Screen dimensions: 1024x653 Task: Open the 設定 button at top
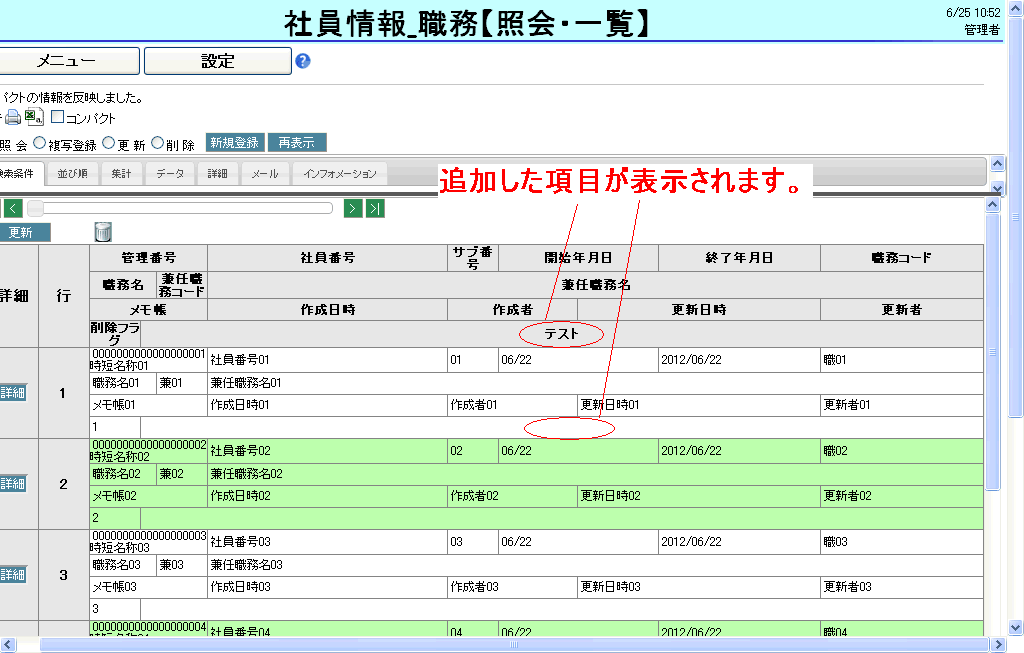(217, 61)
